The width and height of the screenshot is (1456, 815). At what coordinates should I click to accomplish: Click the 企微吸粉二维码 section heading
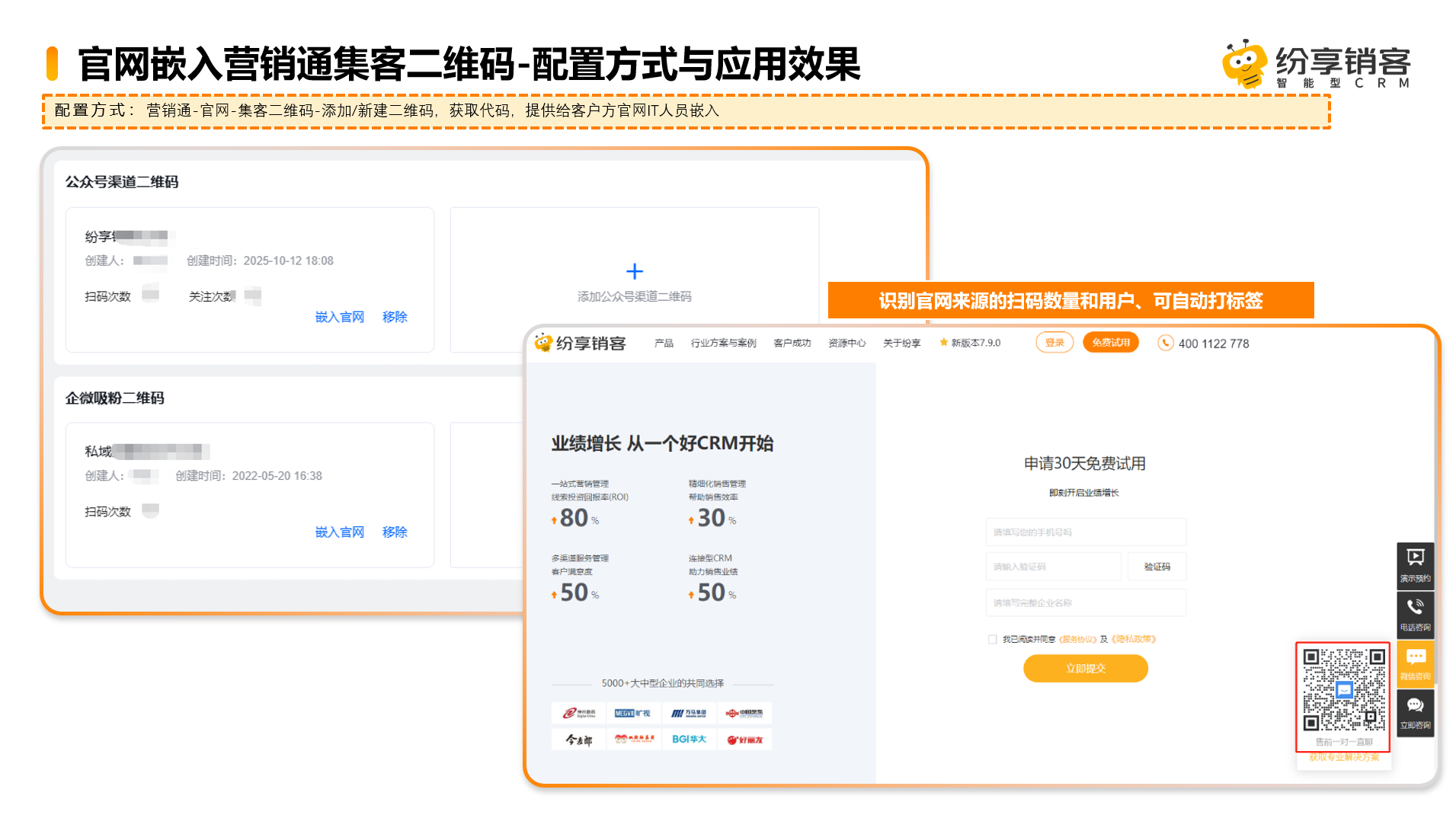point(114,398)
